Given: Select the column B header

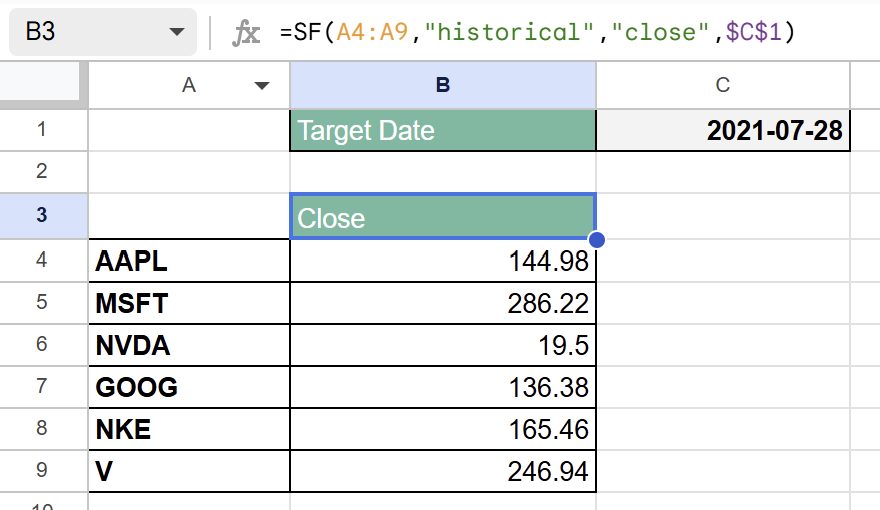Looking at the screenshot, I should pos(443,85).
